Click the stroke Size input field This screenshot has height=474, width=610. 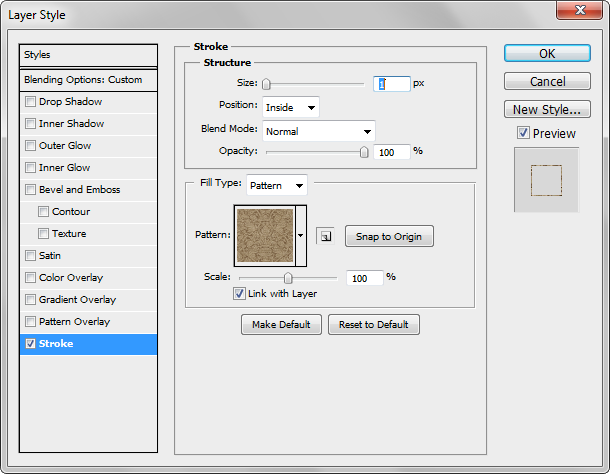click(391, 84)
